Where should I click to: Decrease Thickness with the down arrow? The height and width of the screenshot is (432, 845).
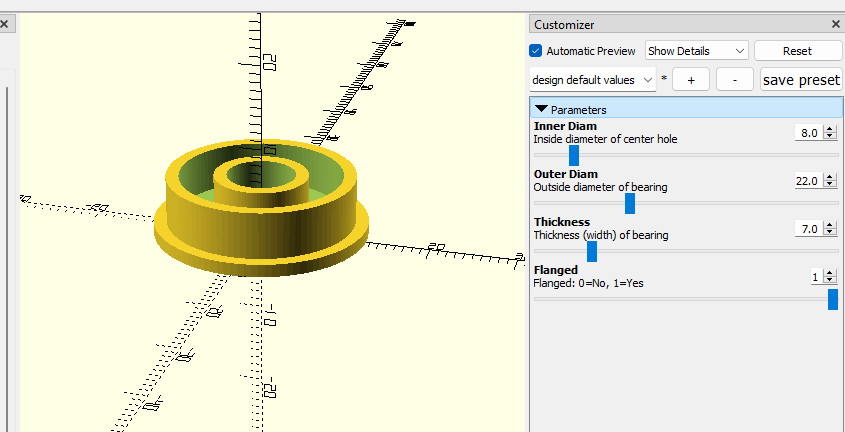[830, 232]
